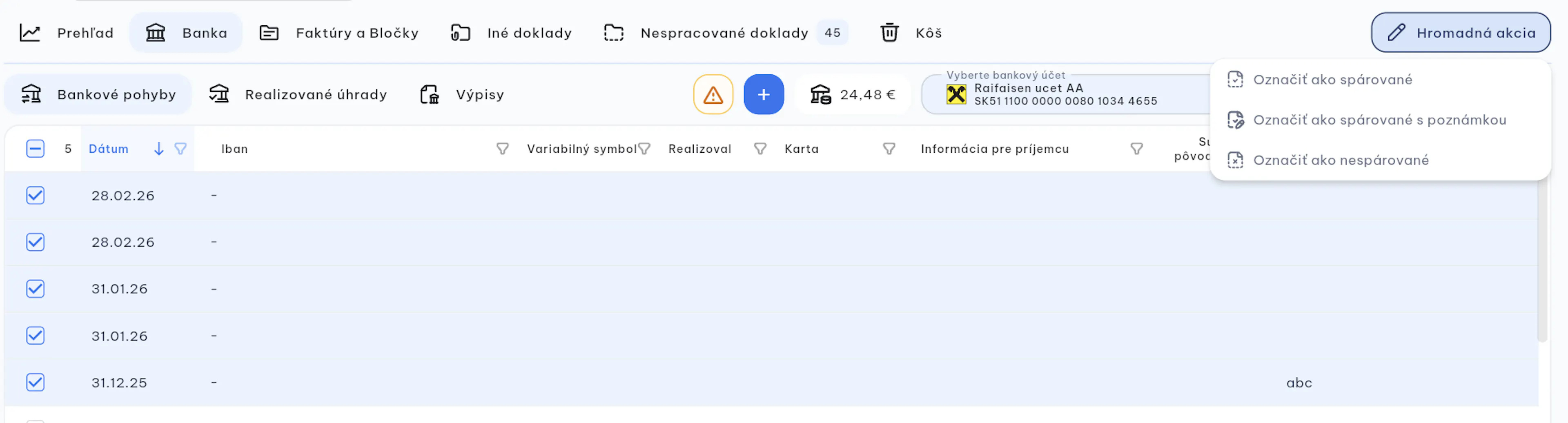
Task: Click the Dátum column filter icon
Action: coord(180,149)
